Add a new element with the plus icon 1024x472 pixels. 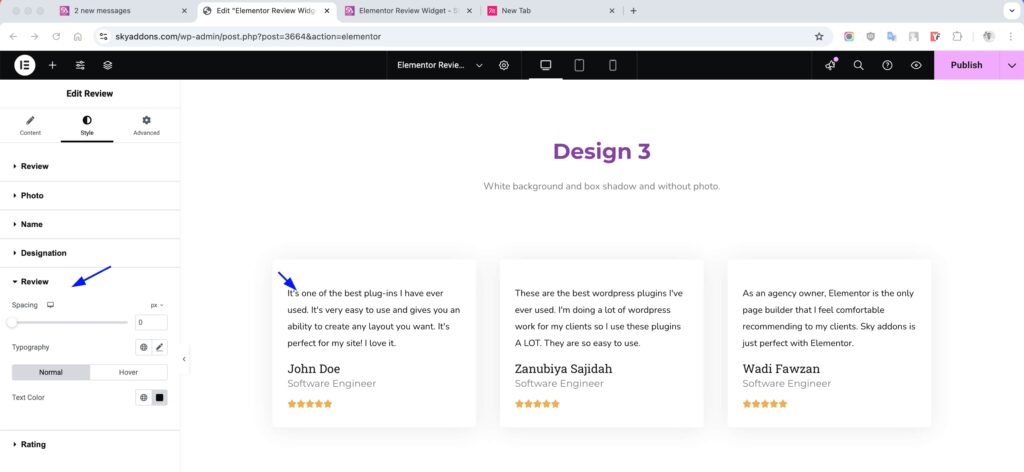[52, 65]
